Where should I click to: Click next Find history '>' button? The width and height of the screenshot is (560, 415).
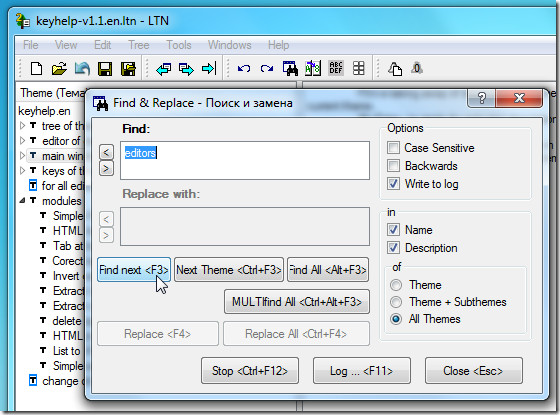tap(106, 169)
